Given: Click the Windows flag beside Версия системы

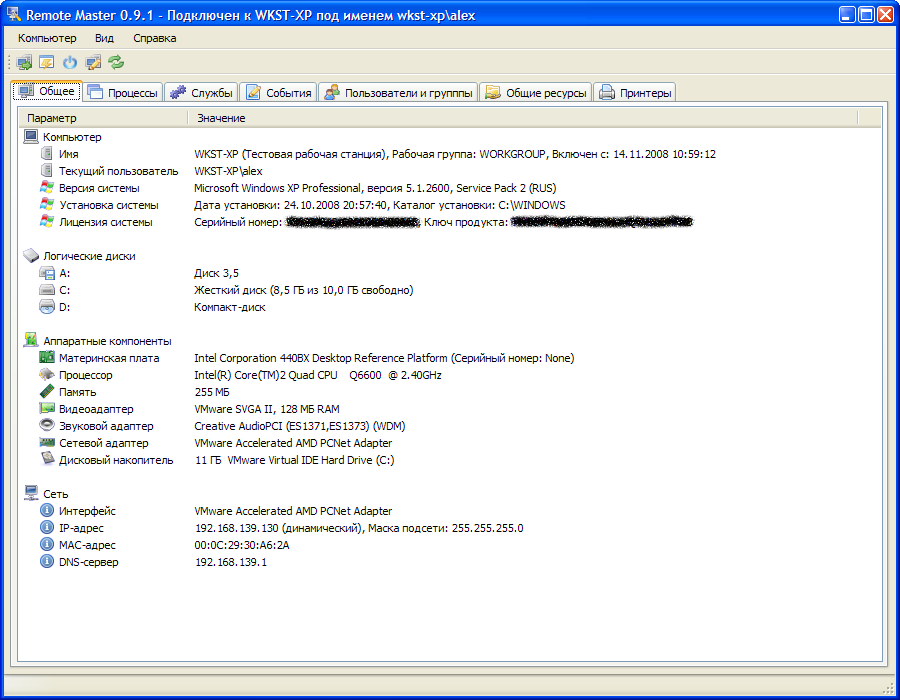Looking at the screenshot, I should (x=47, y=188).
